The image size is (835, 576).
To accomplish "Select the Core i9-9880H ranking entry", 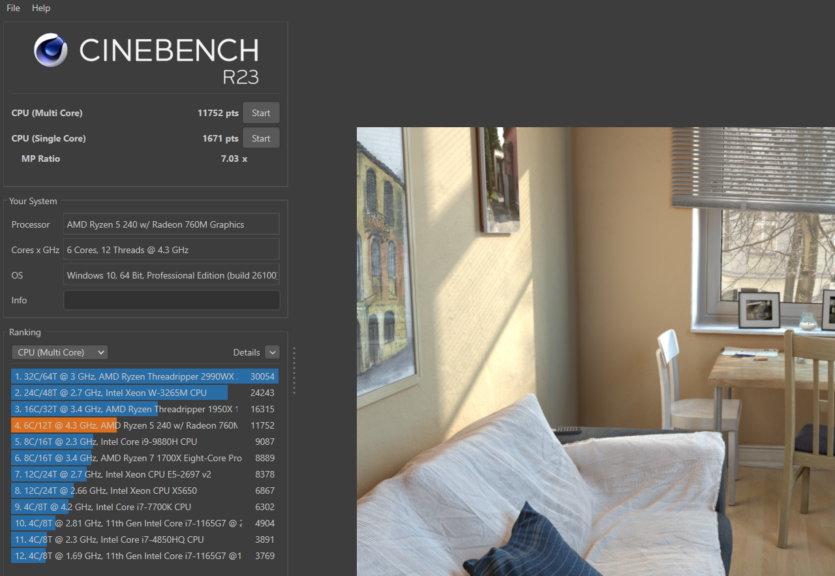I will (144, 441).
